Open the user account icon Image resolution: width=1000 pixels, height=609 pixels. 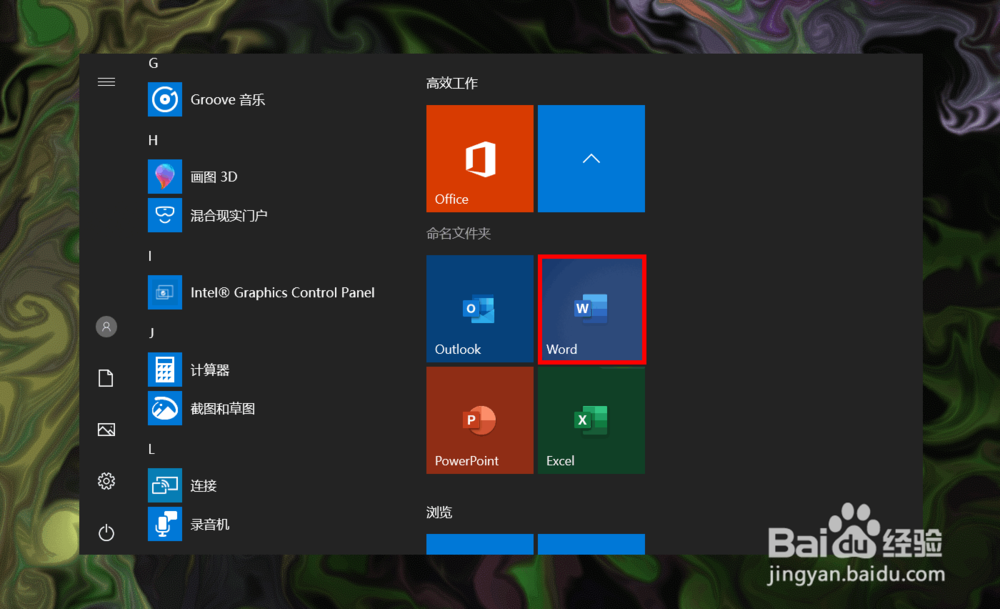point(107,327)
